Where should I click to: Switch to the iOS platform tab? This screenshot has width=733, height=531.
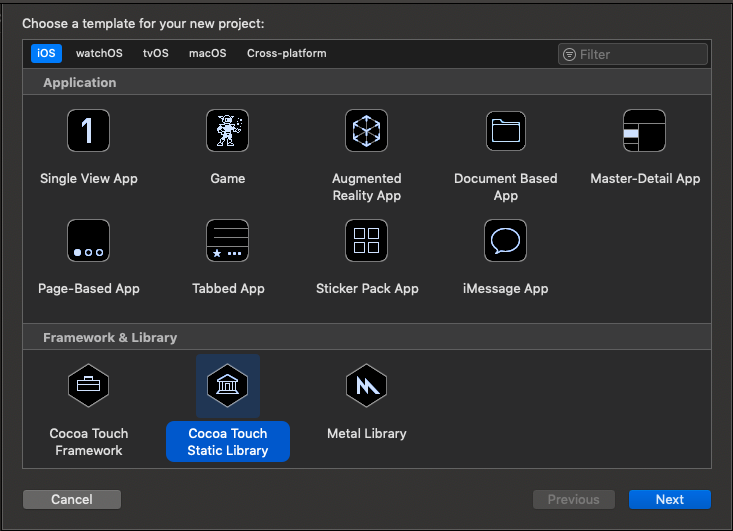pyautogui.click(x=46, y=53)
